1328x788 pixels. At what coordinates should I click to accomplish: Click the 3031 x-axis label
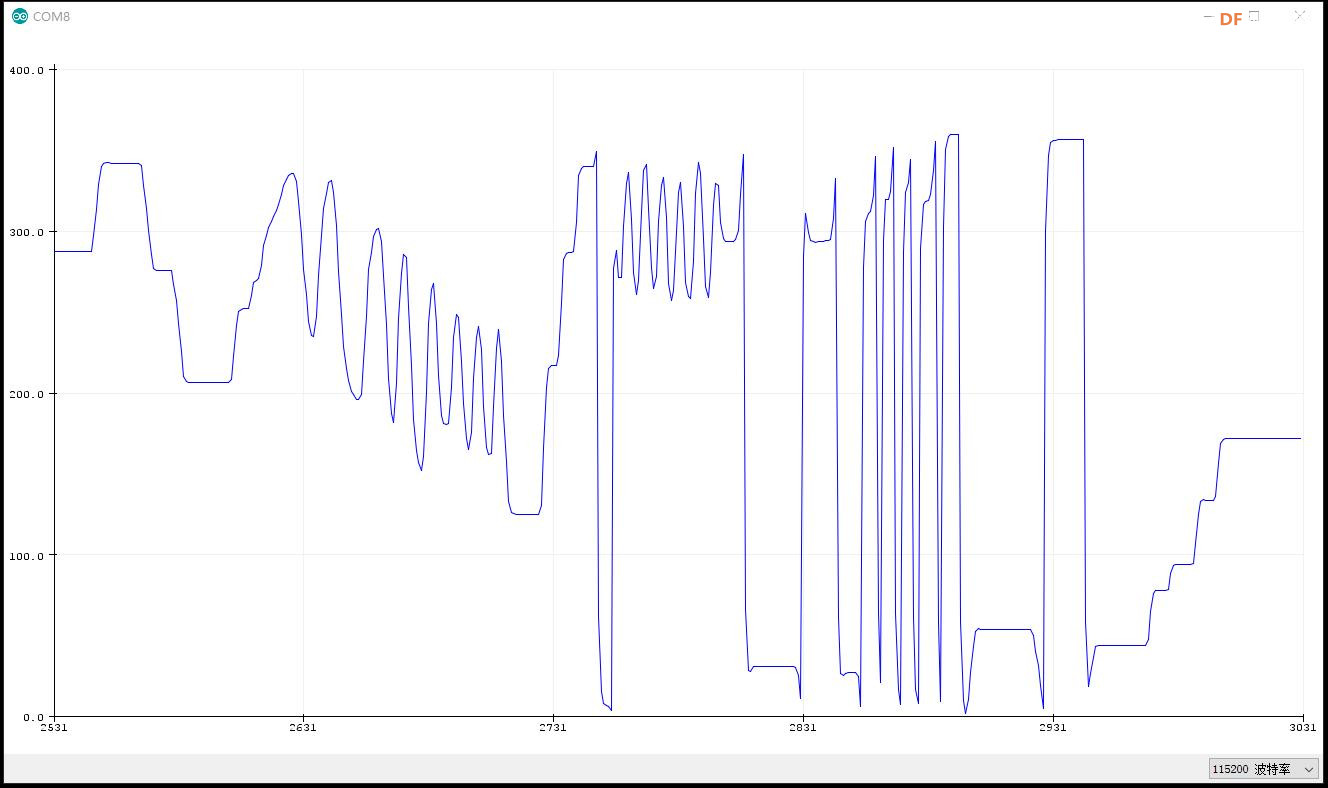pyautogui.click(x=1303, y=728)
